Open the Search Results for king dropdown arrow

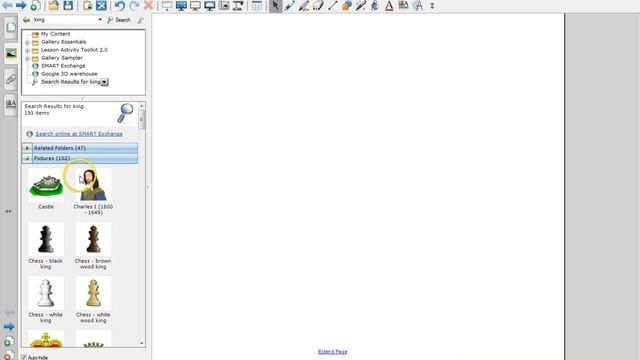click(104, 82)
